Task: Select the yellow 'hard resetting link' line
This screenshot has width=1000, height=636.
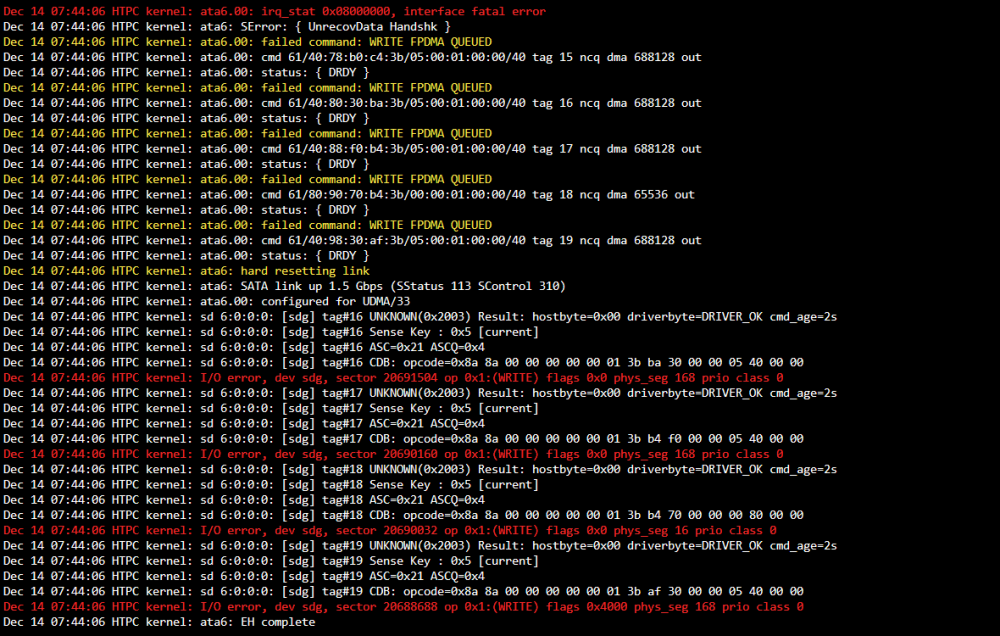Action: [186, 271]
